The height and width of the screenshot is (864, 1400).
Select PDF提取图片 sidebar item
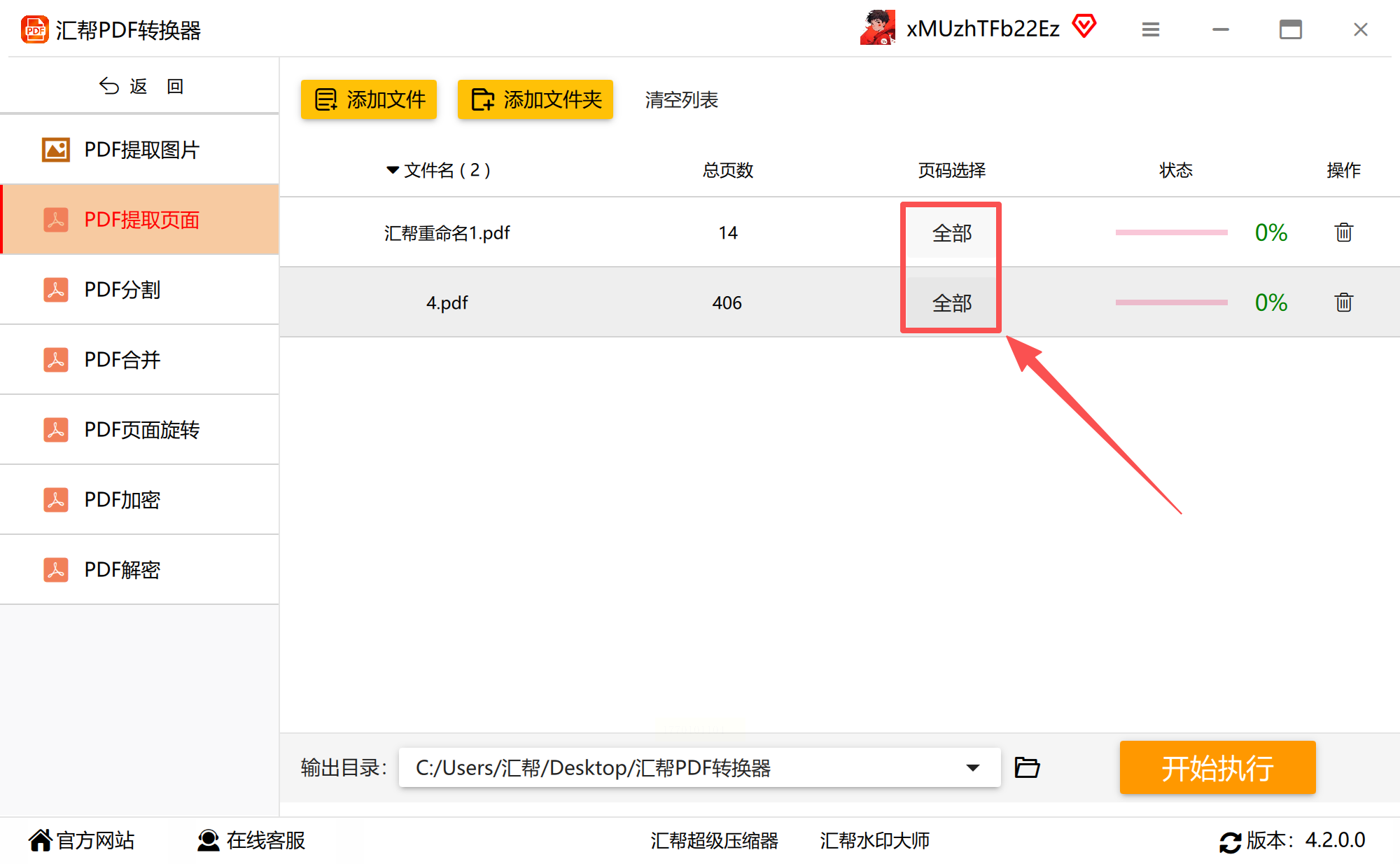(x=140, y=149)
